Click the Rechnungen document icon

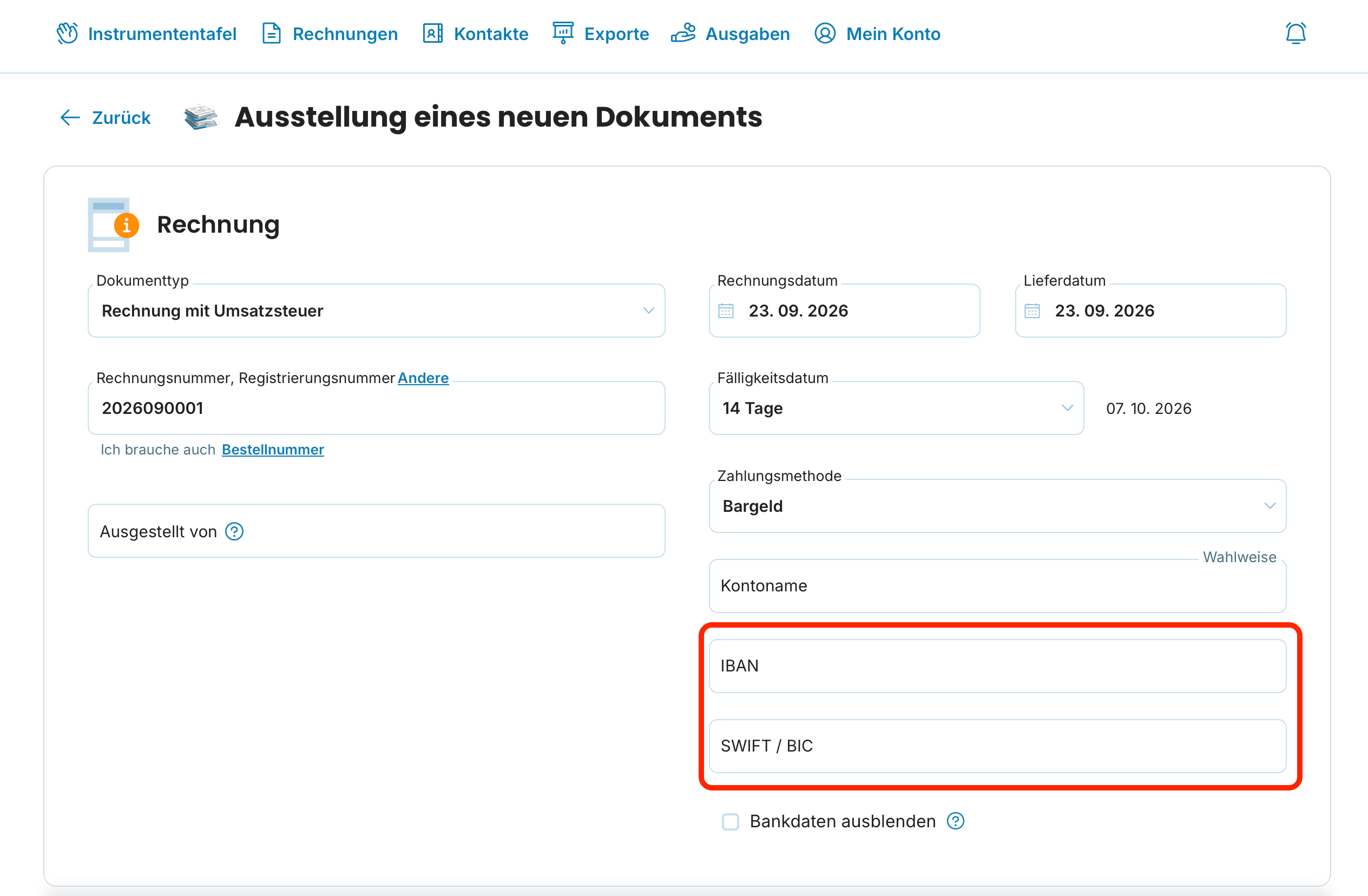pos(271,34)
